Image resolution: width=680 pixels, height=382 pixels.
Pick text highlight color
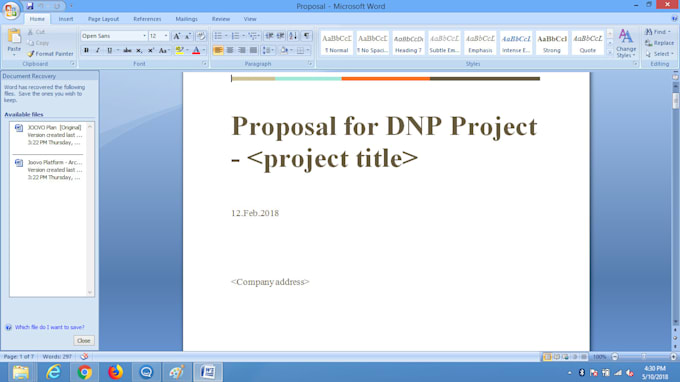(x=180, y=50)
